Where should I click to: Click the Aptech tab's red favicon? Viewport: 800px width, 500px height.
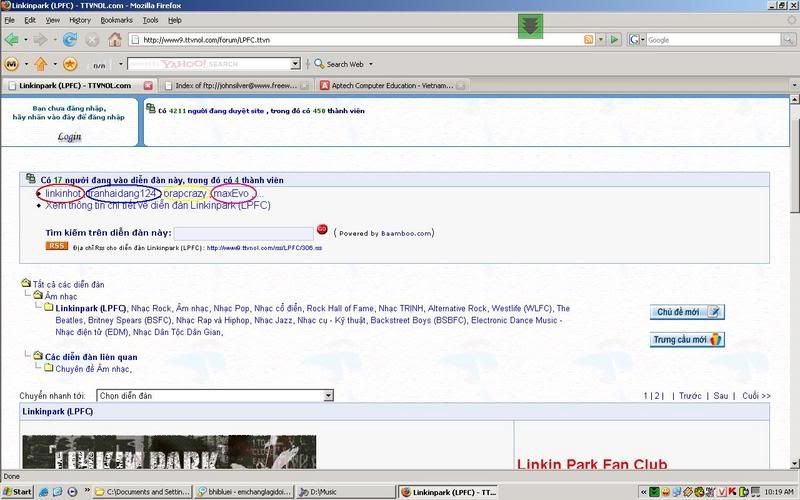pos(324,85)
